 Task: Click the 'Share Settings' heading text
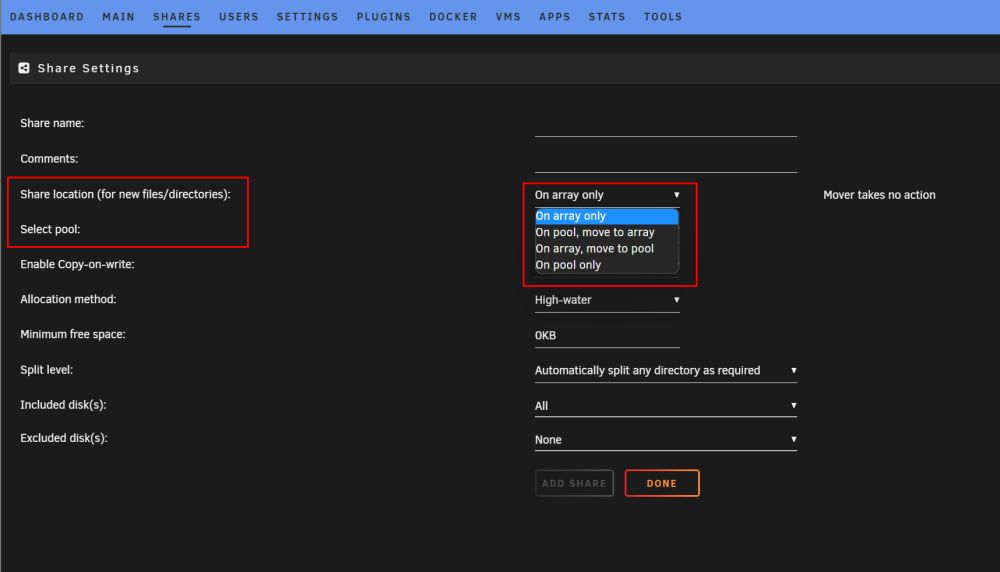tap(88, 68)
